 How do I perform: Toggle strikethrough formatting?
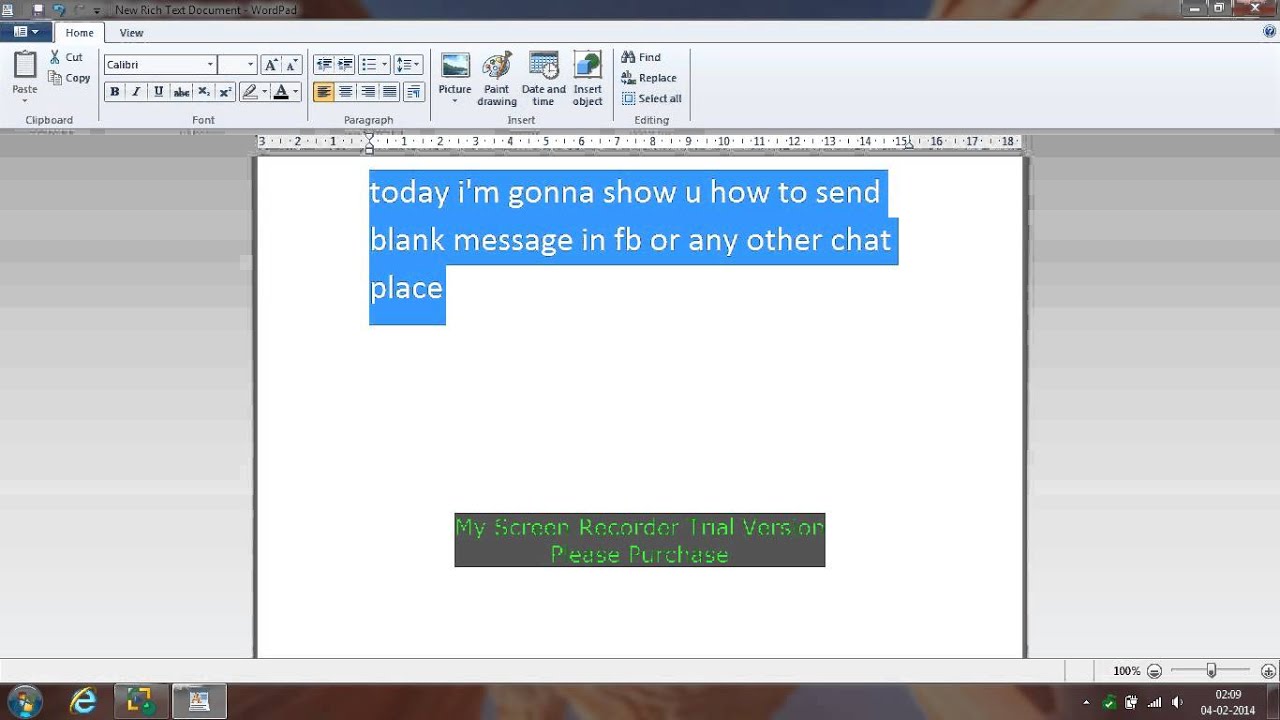181,92
